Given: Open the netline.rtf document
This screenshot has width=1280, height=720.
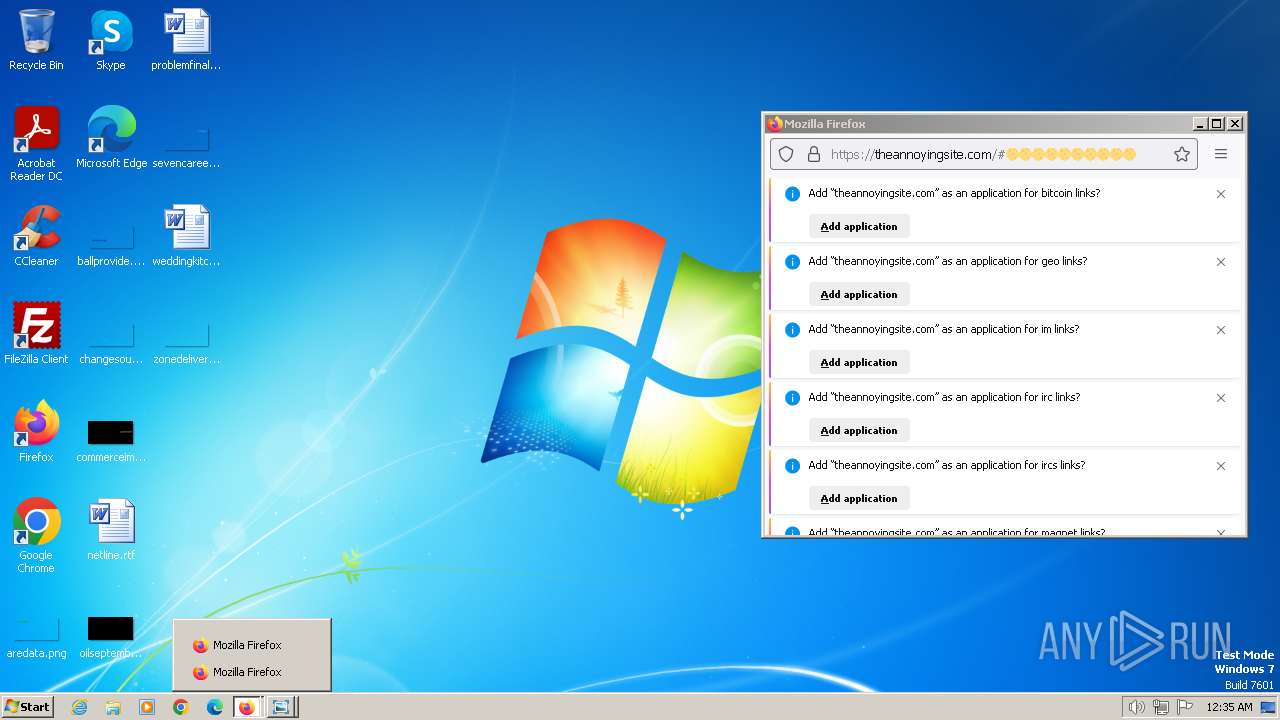Looking at the screenshot, I should click(x=111, y=529).
